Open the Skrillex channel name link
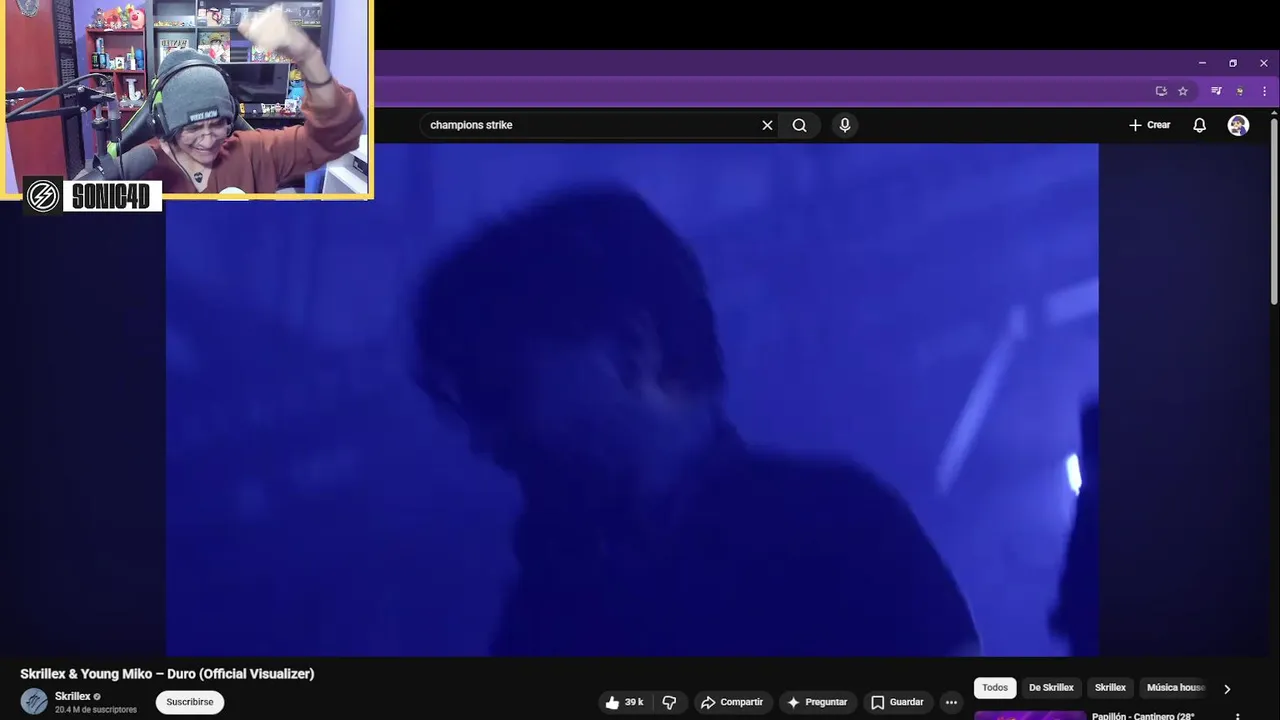 coord(72,696)
